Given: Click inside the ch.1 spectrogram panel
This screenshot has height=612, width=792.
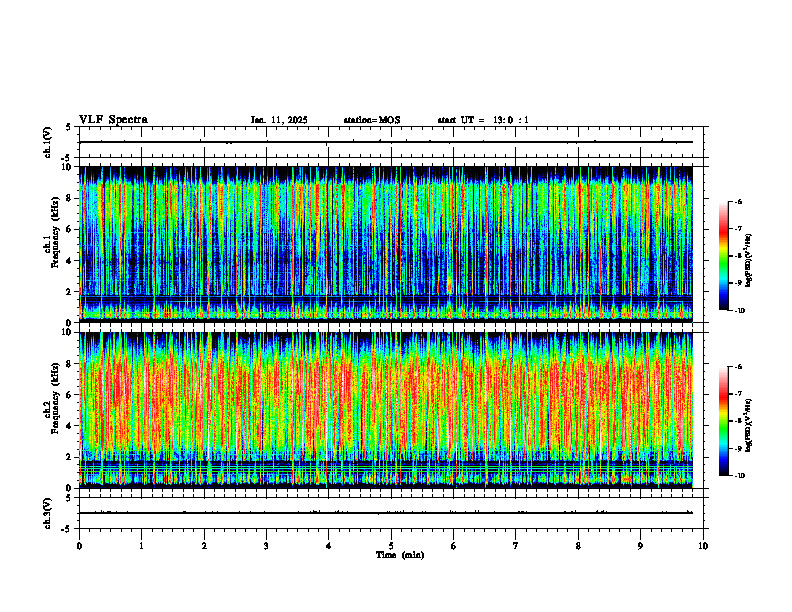Looking at the screenshot, I should point(386,244).
